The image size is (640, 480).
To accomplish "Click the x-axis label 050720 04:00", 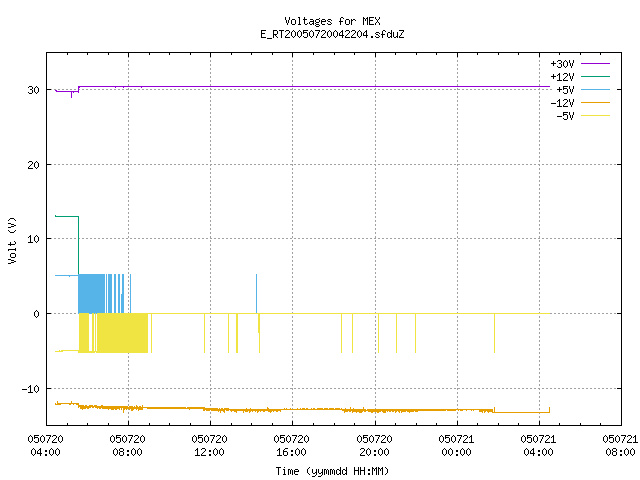I will tap(45, 445).
